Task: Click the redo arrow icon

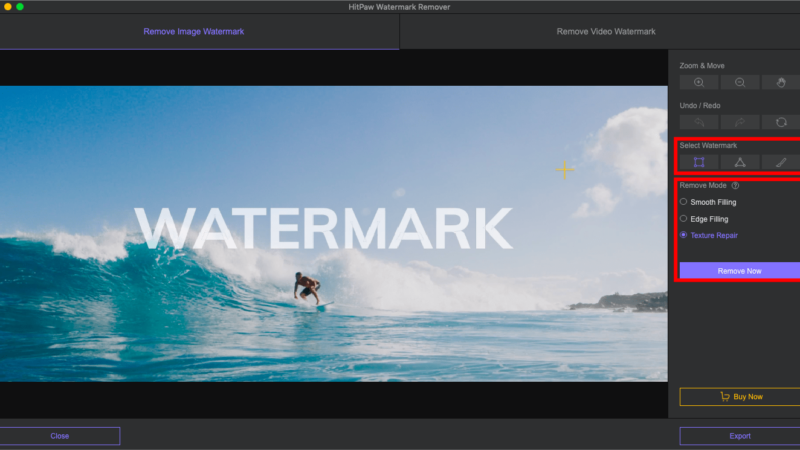Action: 740,122
